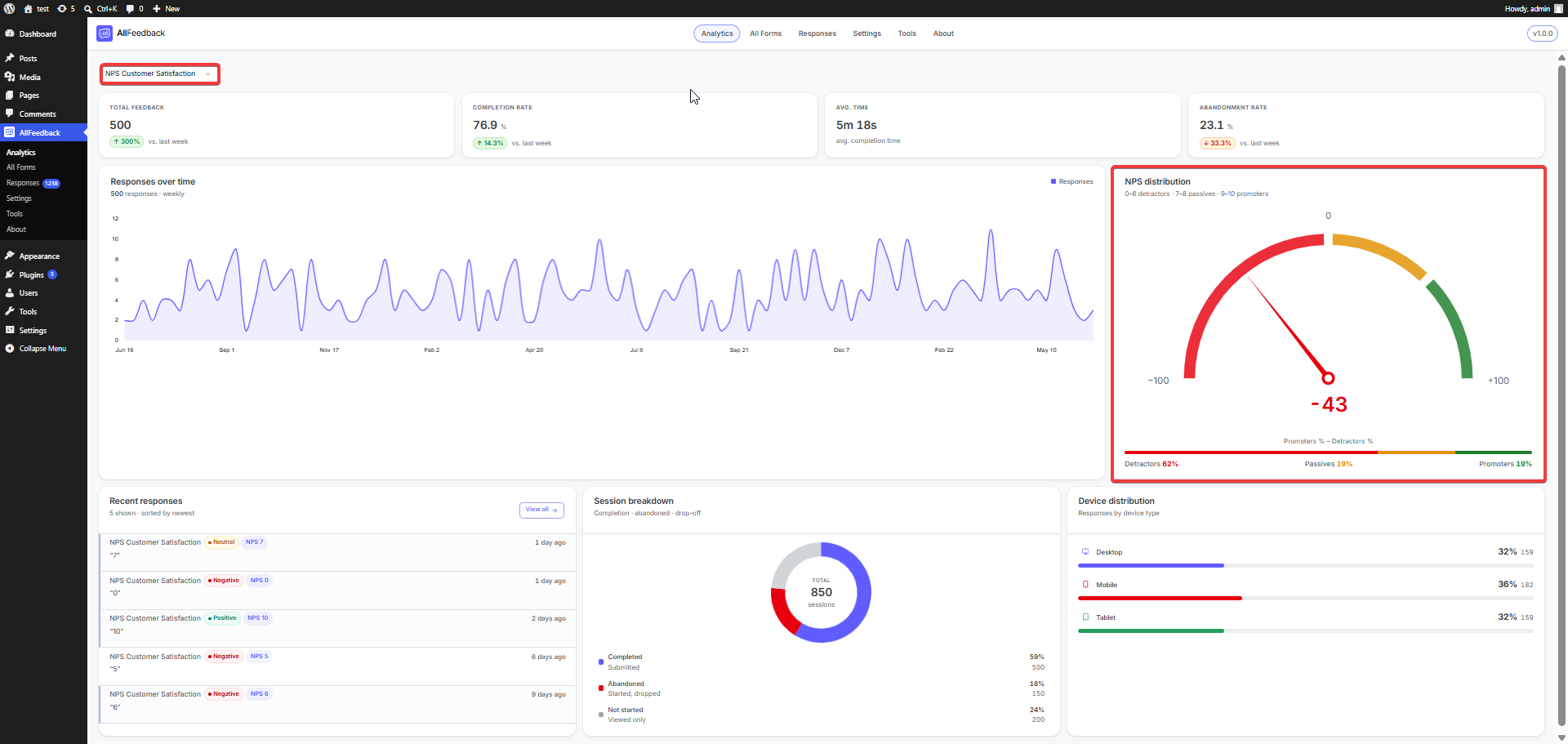
Task: Toggle the Responses legend in chart
Action: pos(1071,181)
